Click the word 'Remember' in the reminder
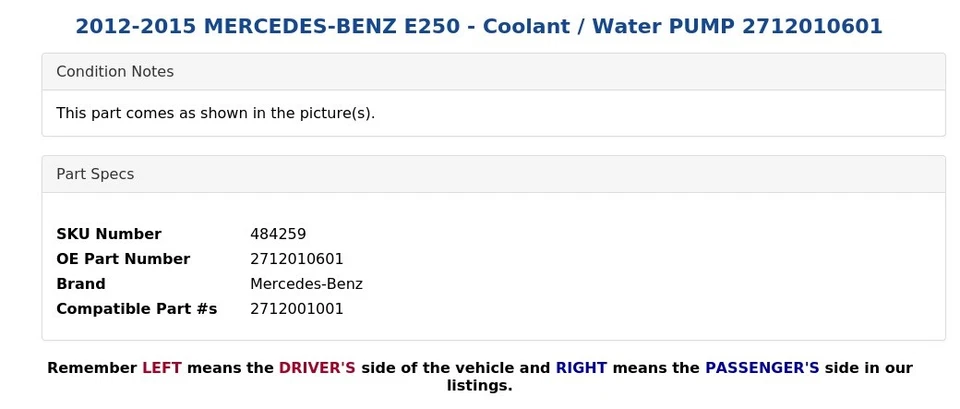 (92, 368)
